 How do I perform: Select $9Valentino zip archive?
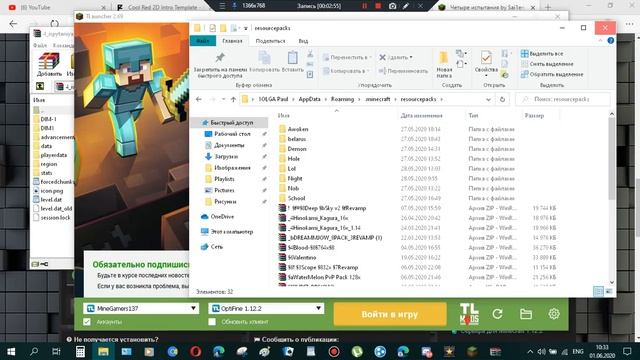pos(302,258)
